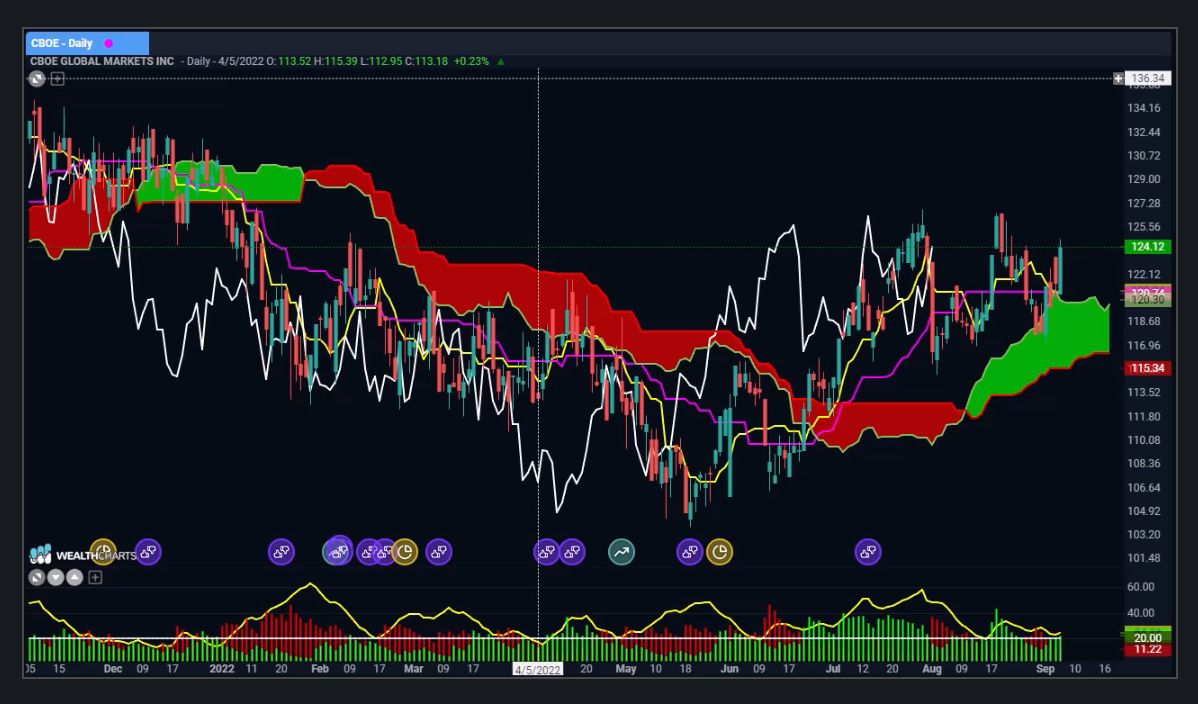Screen dimensions: 1198x704
Task: Click the red 11.22 indicator value label
Action: tap(1148, 649)
